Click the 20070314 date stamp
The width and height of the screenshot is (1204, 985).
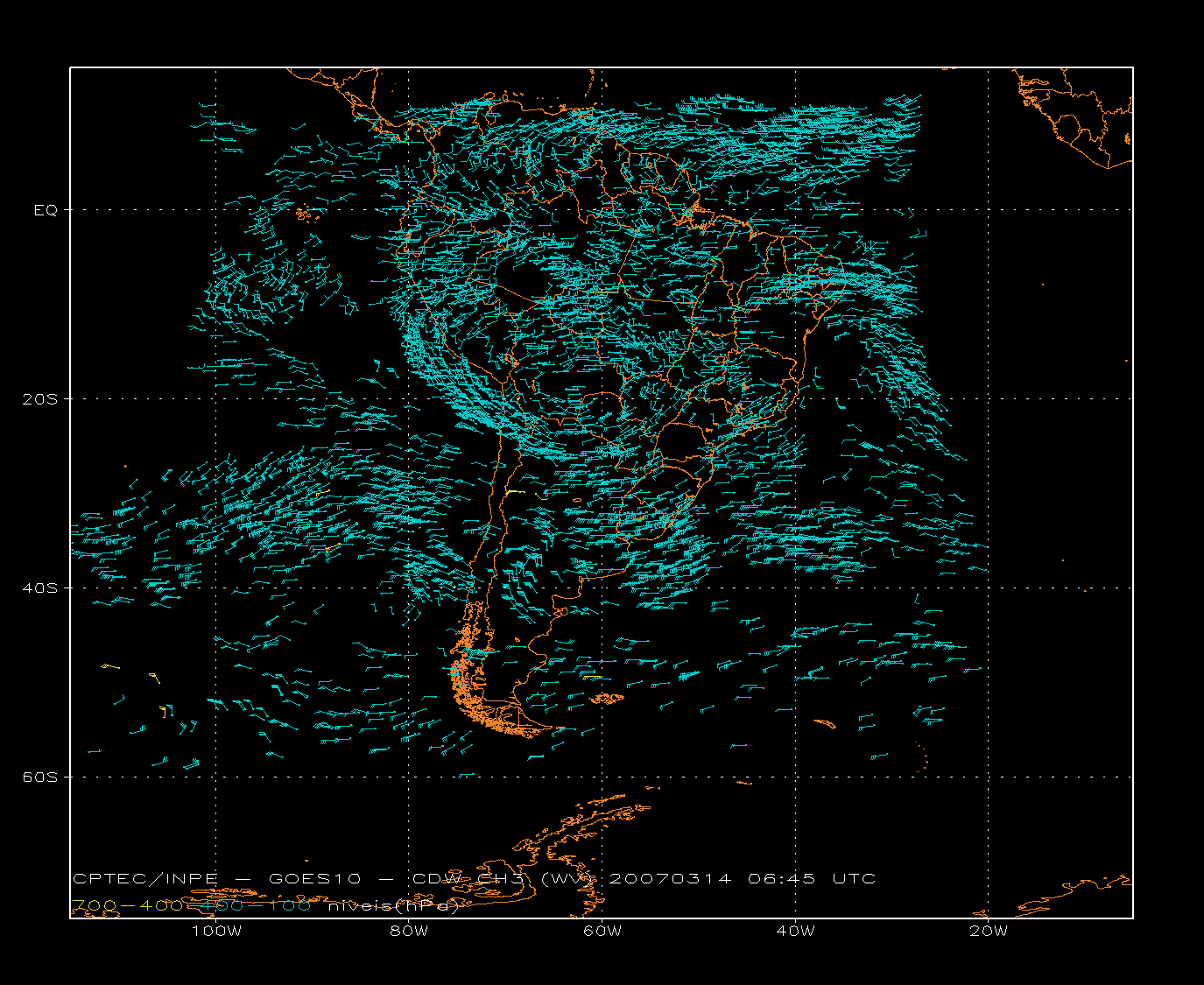click(x=670, y=878)
